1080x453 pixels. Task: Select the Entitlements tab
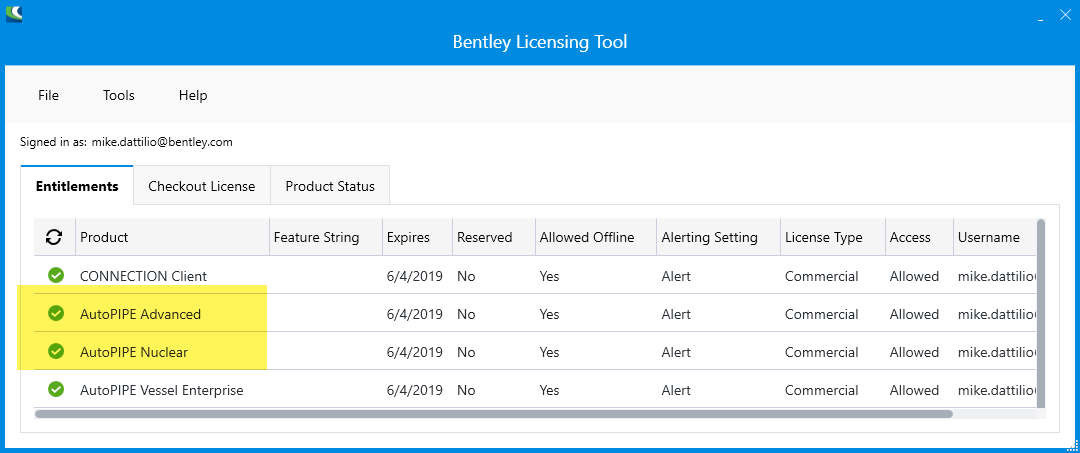pos(77,186)
